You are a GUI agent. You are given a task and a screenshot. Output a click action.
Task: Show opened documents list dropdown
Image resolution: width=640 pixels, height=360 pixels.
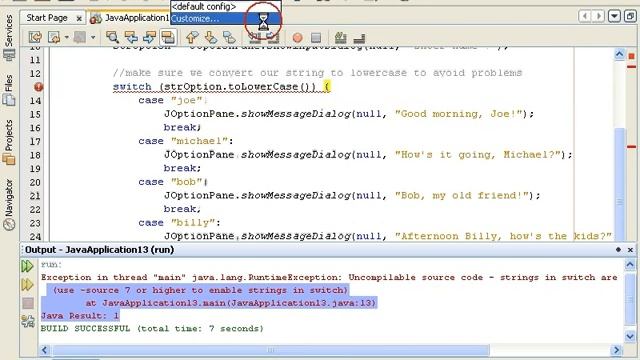tap(614, 16)
